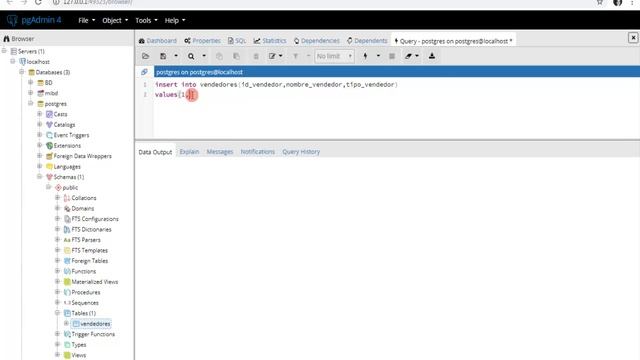The width and height of the screenshot is (640, 360).
Task: Select Sequences in the browser tree
Action: pyautogui.click(x=85, y=303)
